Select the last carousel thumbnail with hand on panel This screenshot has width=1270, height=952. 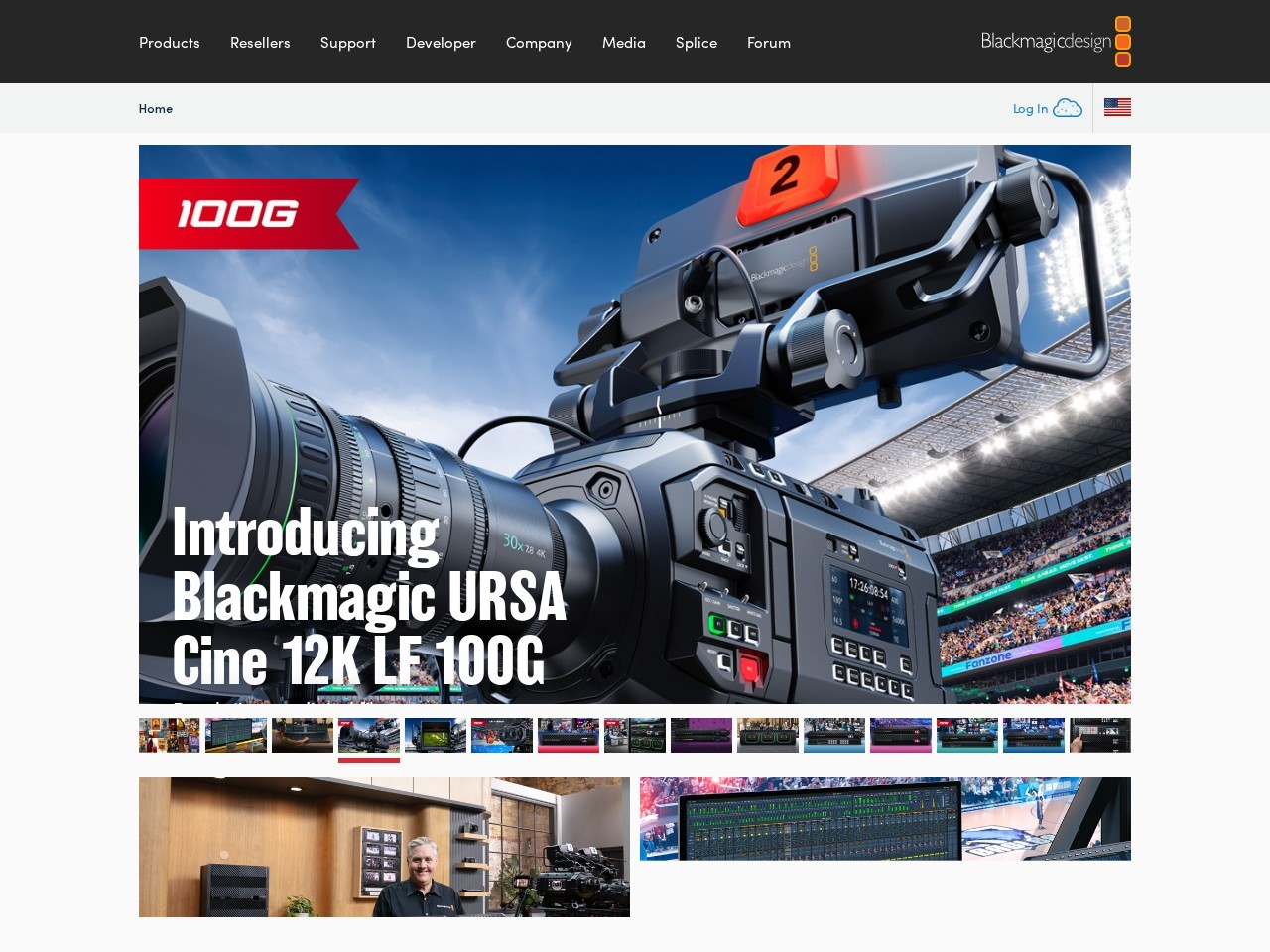1100,735
